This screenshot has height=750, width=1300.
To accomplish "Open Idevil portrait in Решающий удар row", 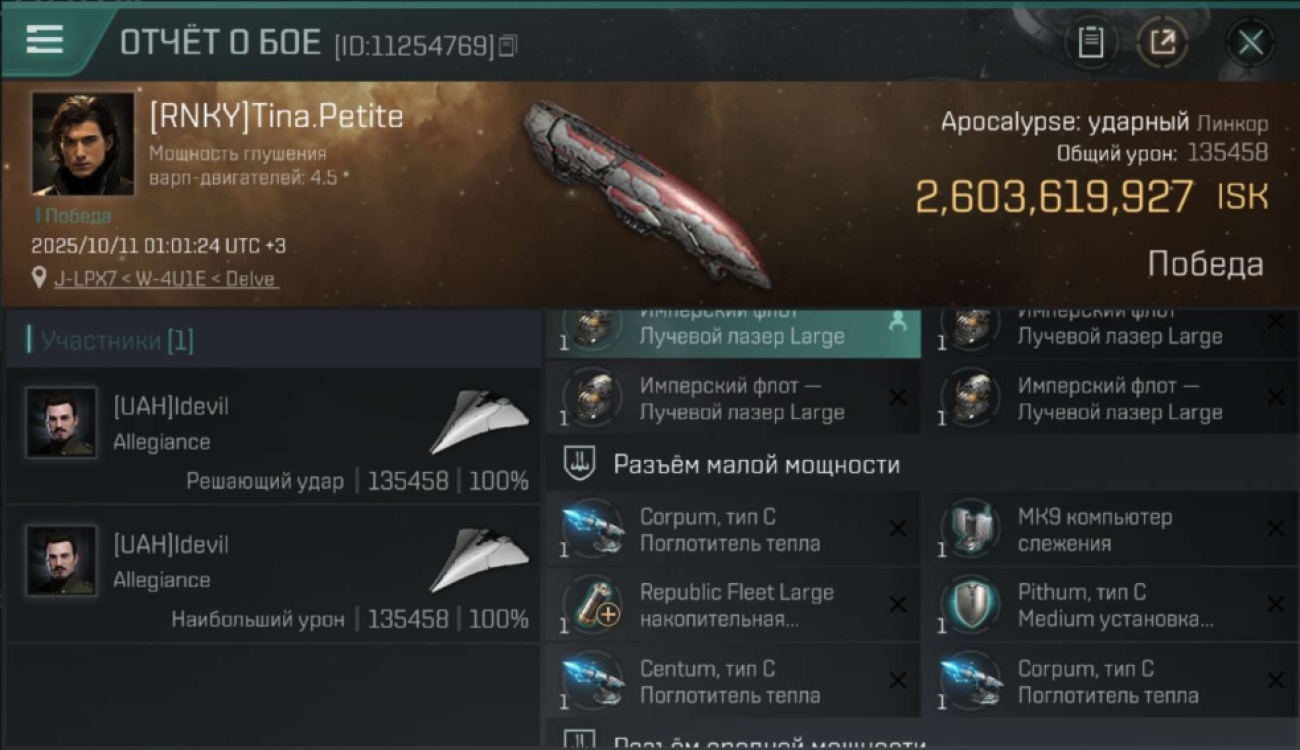I will (62, 422).
